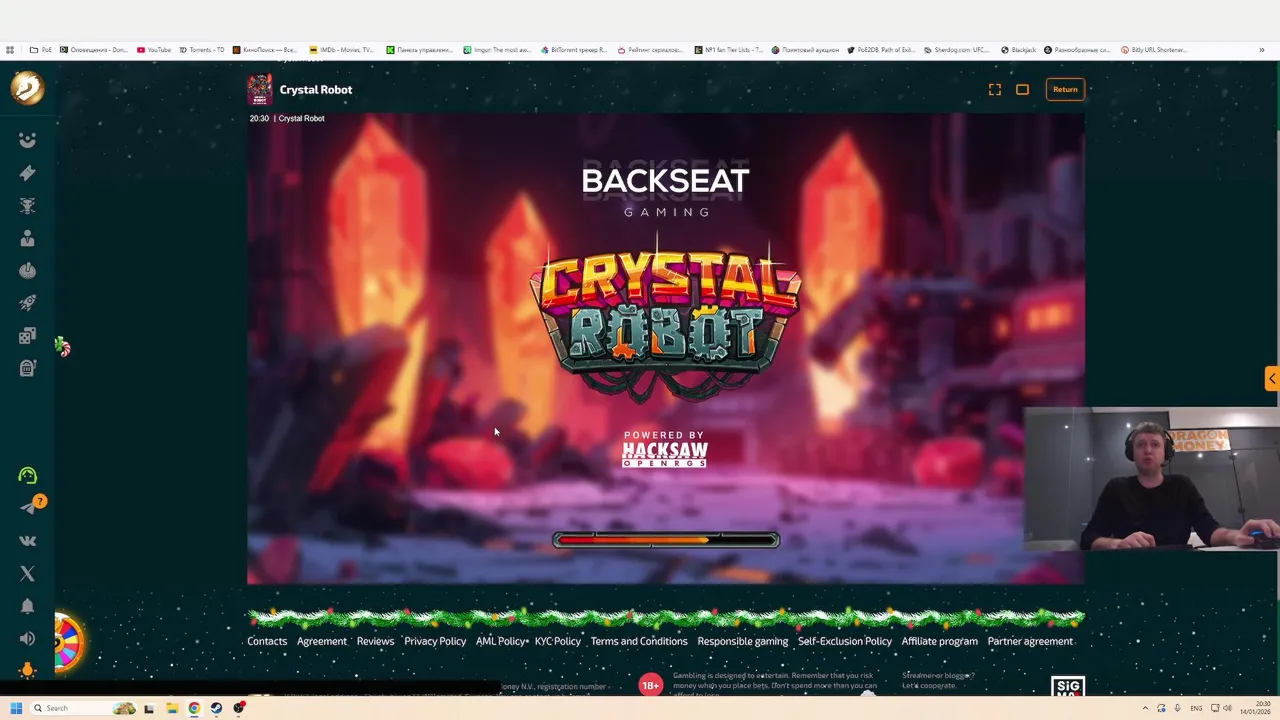Open the IMDb Movies bookmark
Image resolution: width=1280 pixels, height=720 pixels.
(342, 50)
